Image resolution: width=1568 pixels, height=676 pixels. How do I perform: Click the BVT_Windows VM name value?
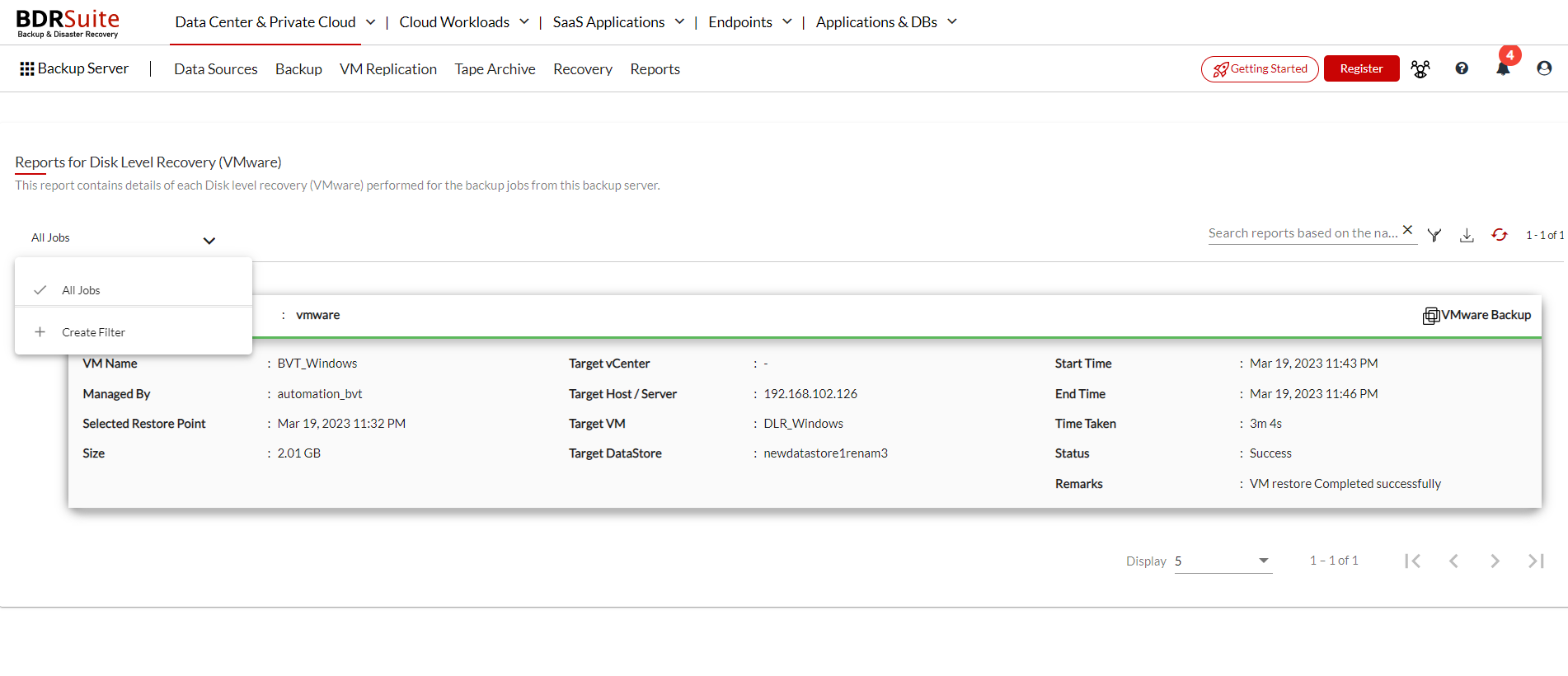click(x=317, y=364)
